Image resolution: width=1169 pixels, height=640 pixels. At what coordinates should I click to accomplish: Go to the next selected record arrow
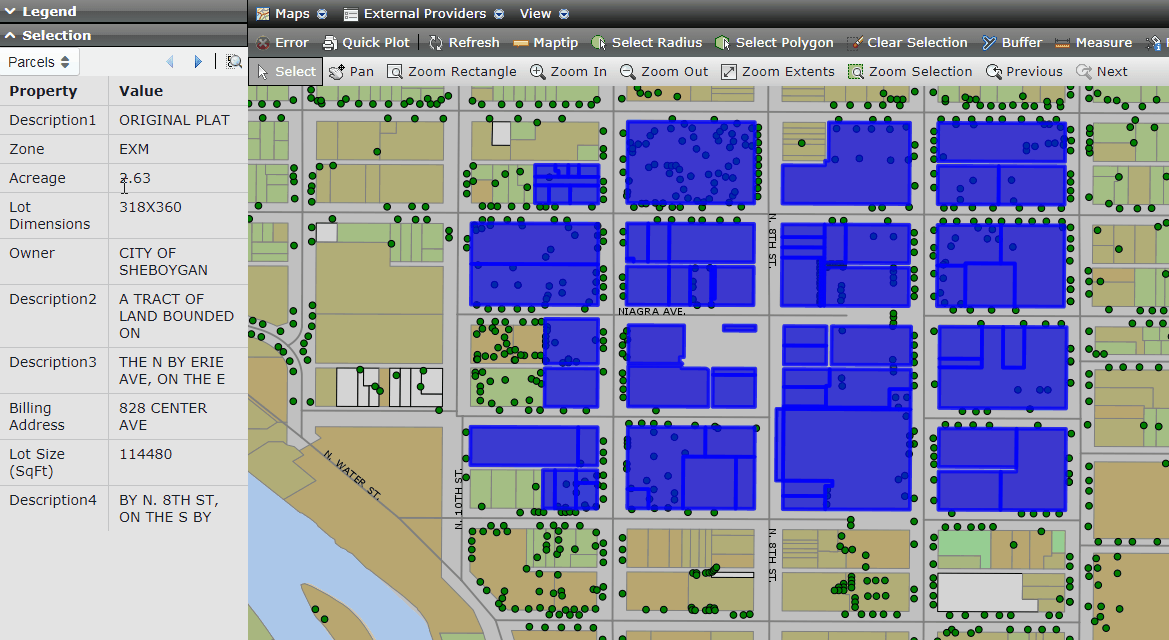click(198, 61)
